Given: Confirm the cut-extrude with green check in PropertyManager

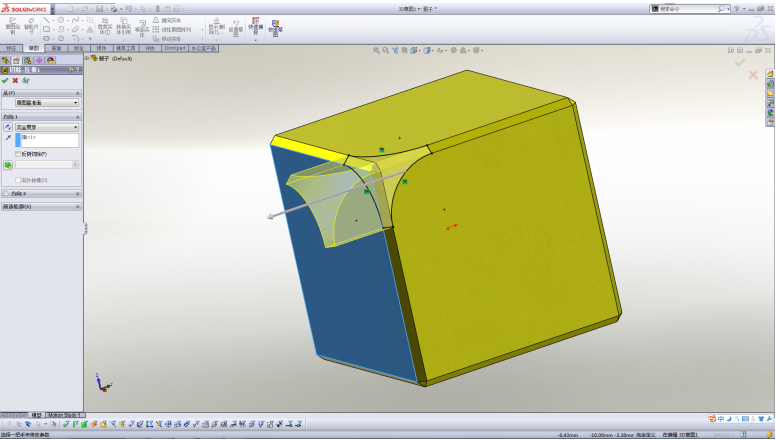Looking at the screenshot, I should 5,80.
